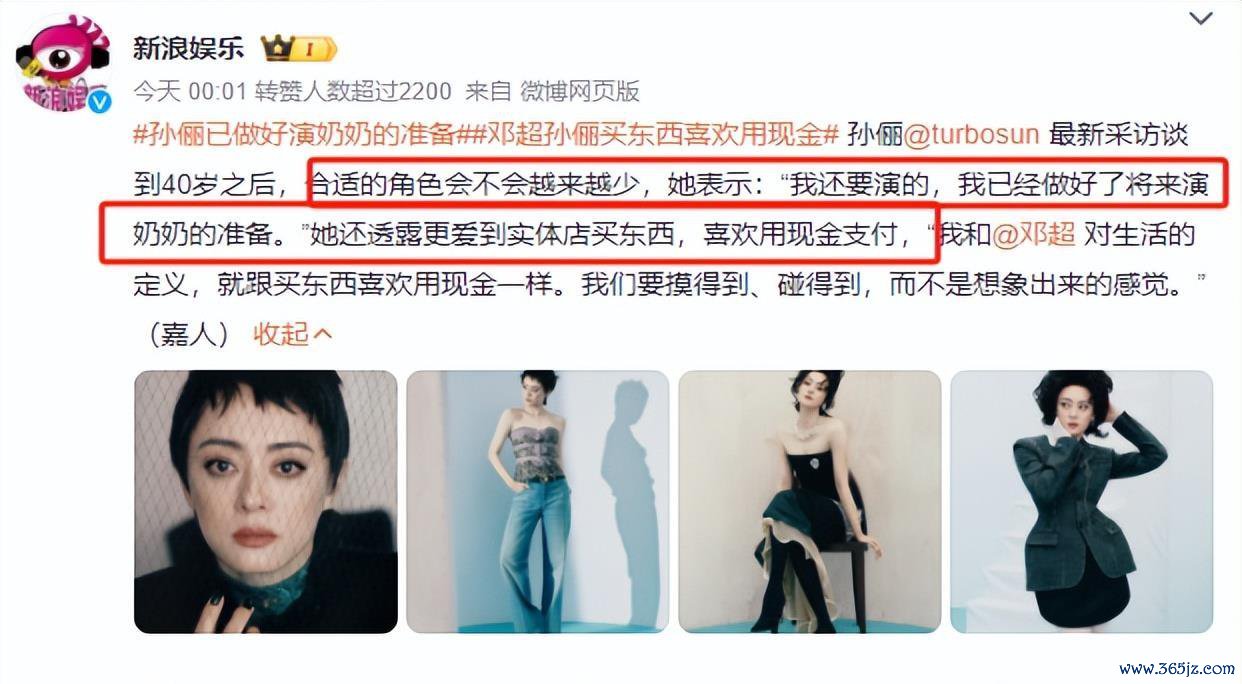Click the www.365jz.com watermark
This screenshot has width=1242, height=684.
pos(1176,667)
